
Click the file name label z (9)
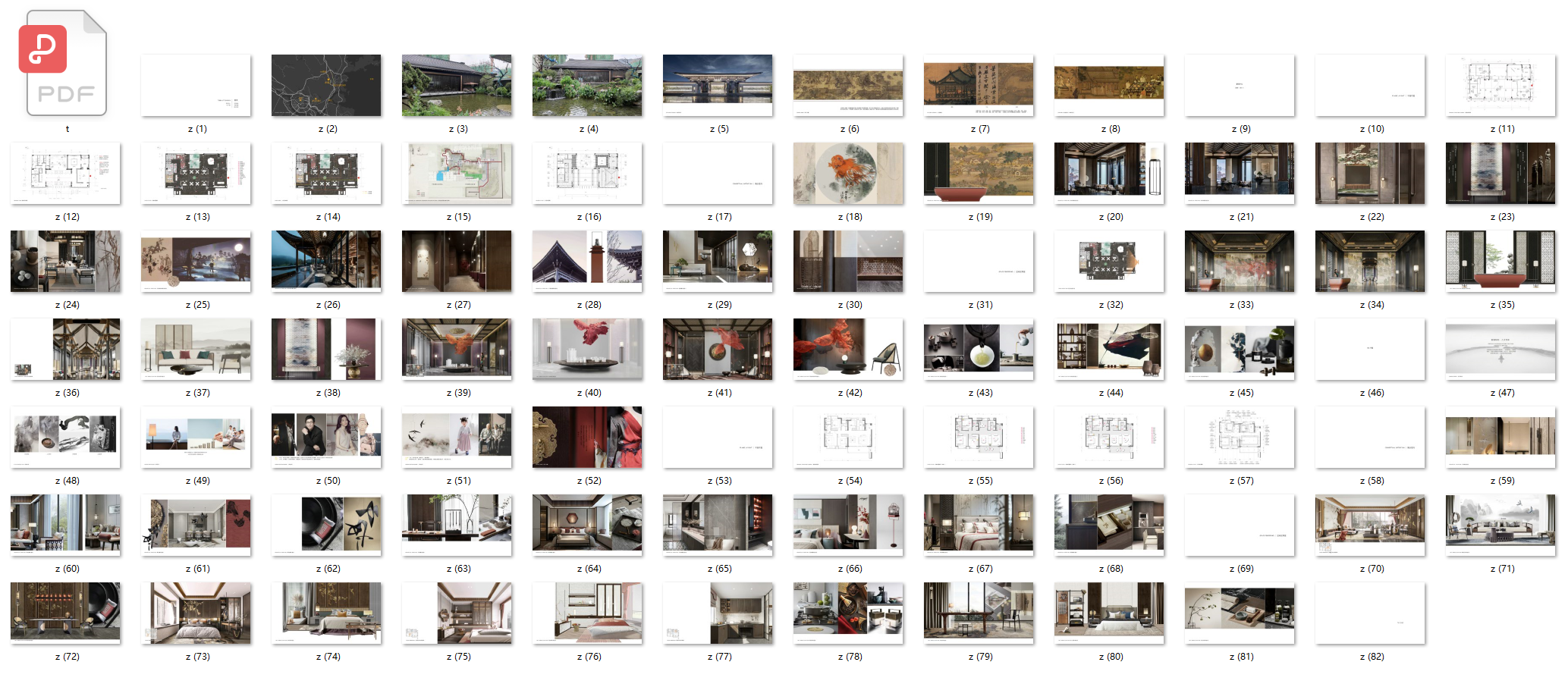pos(1241,129)
